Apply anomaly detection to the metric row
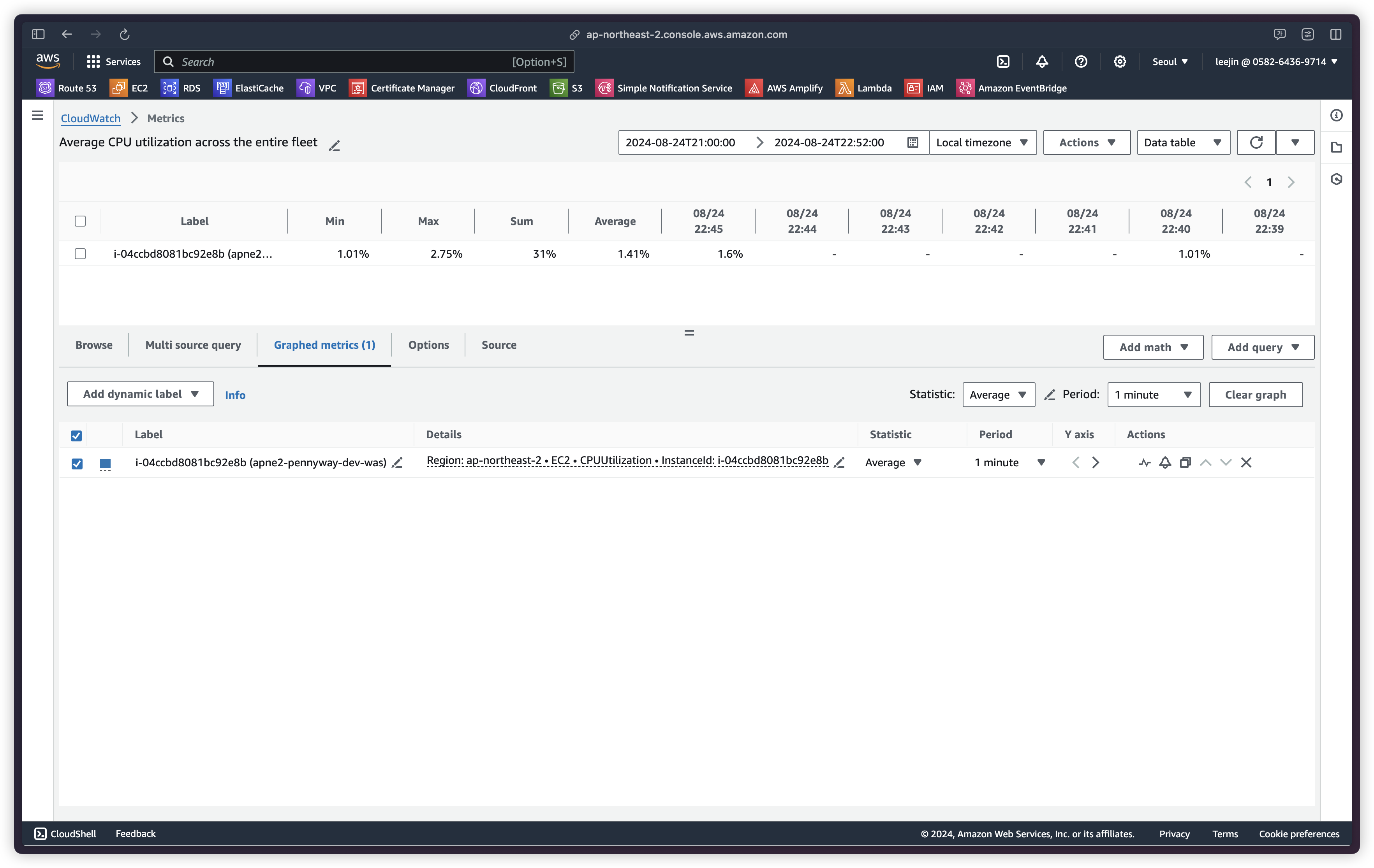This screenshot has width=1374, height=868. tap(1145, 462)
